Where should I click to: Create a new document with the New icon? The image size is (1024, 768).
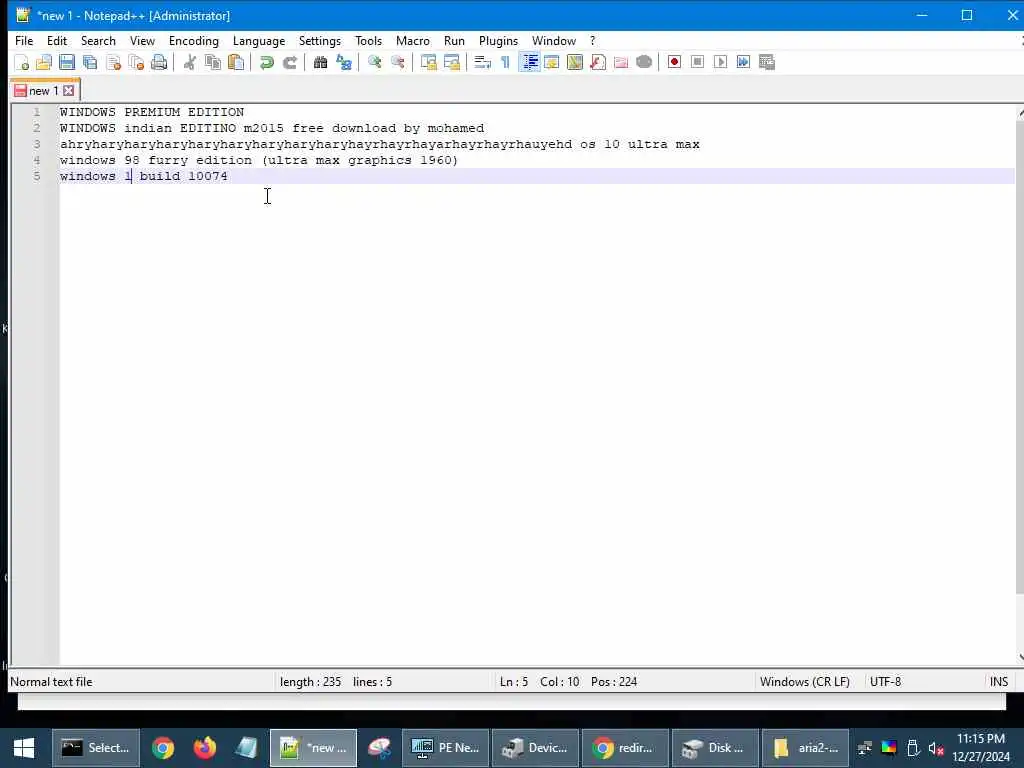tap(22, 62)
